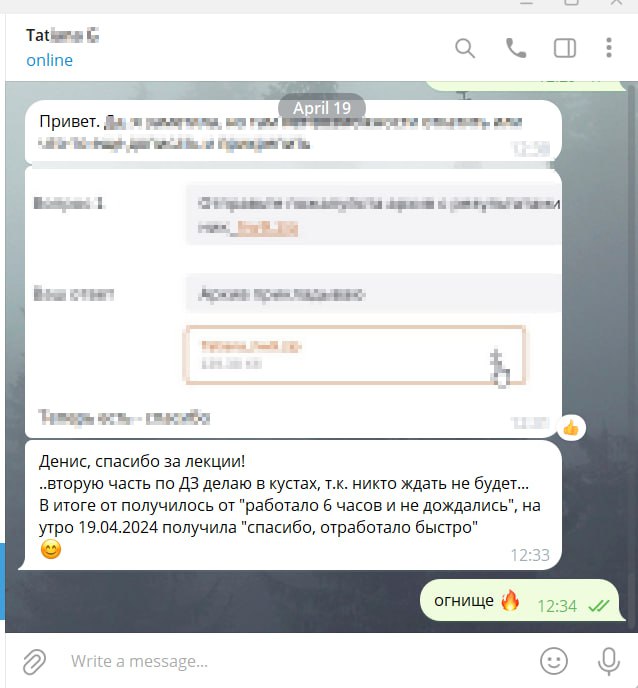This screenshot has width=638, height=688.
Task: Start a voice call with the phone icon
Action: pos(516,48)
